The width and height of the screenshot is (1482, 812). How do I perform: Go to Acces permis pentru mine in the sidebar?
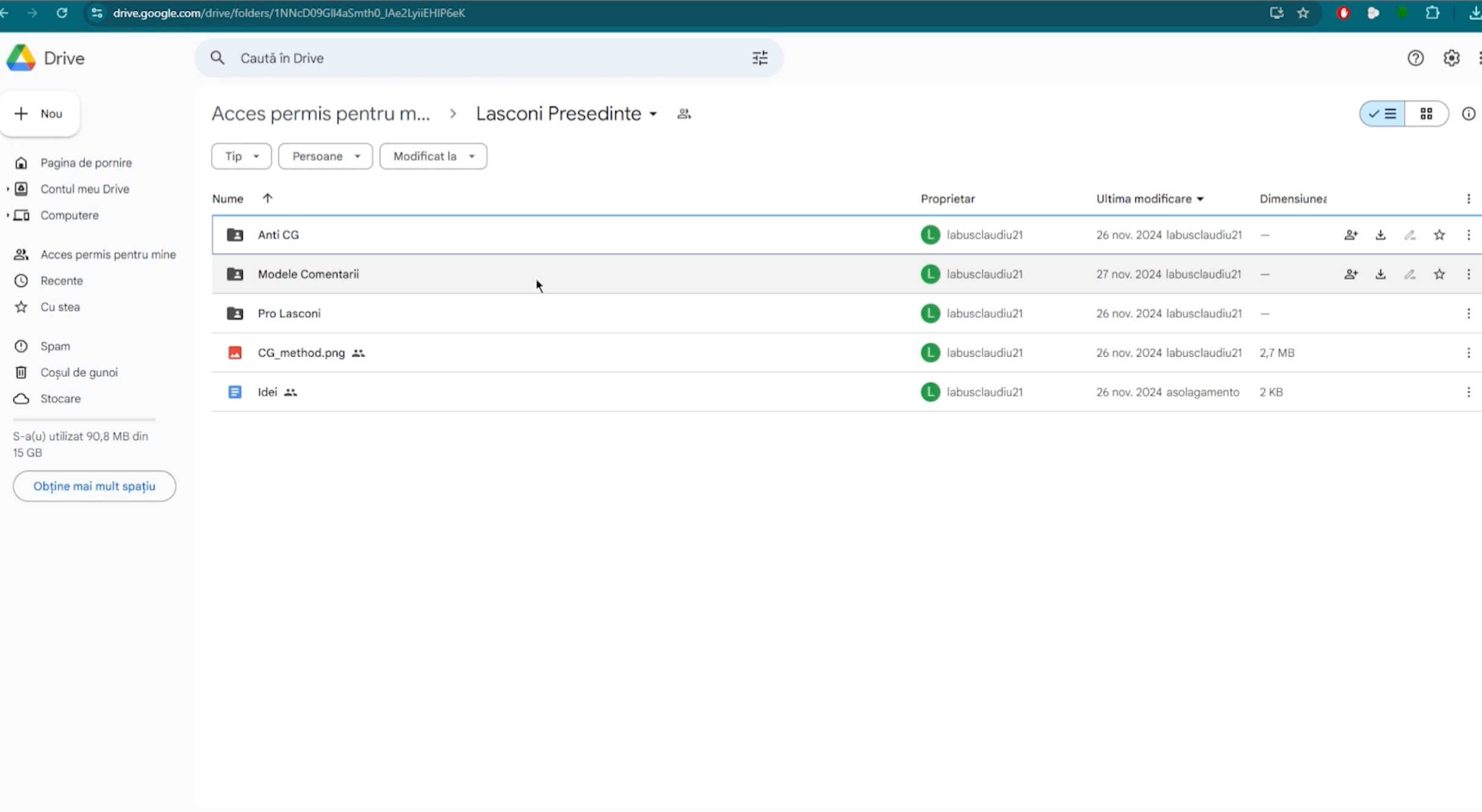108,254
